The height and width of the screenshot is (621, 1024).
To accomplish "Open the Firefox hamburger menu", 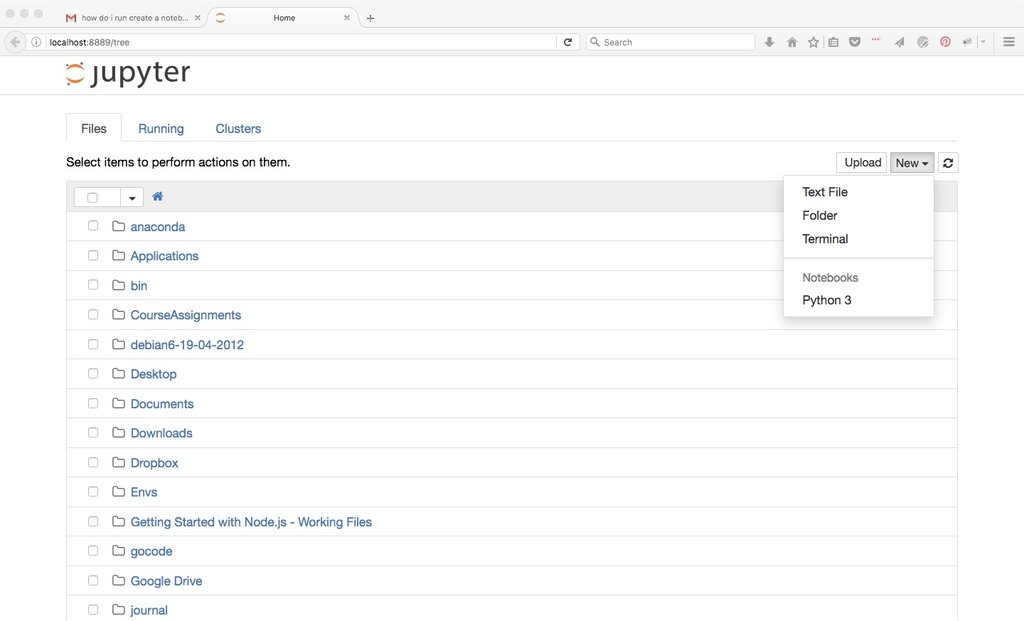I will [1008, 42].
